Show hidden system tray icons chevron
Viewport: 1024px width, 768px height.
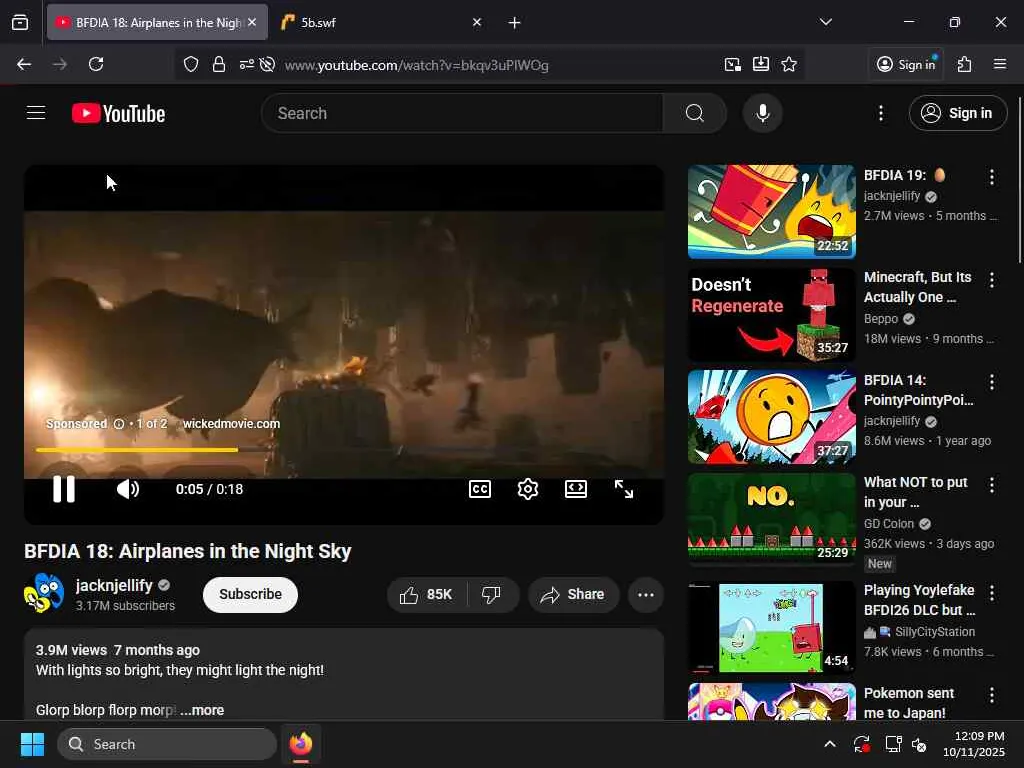(x=829, y=744)
